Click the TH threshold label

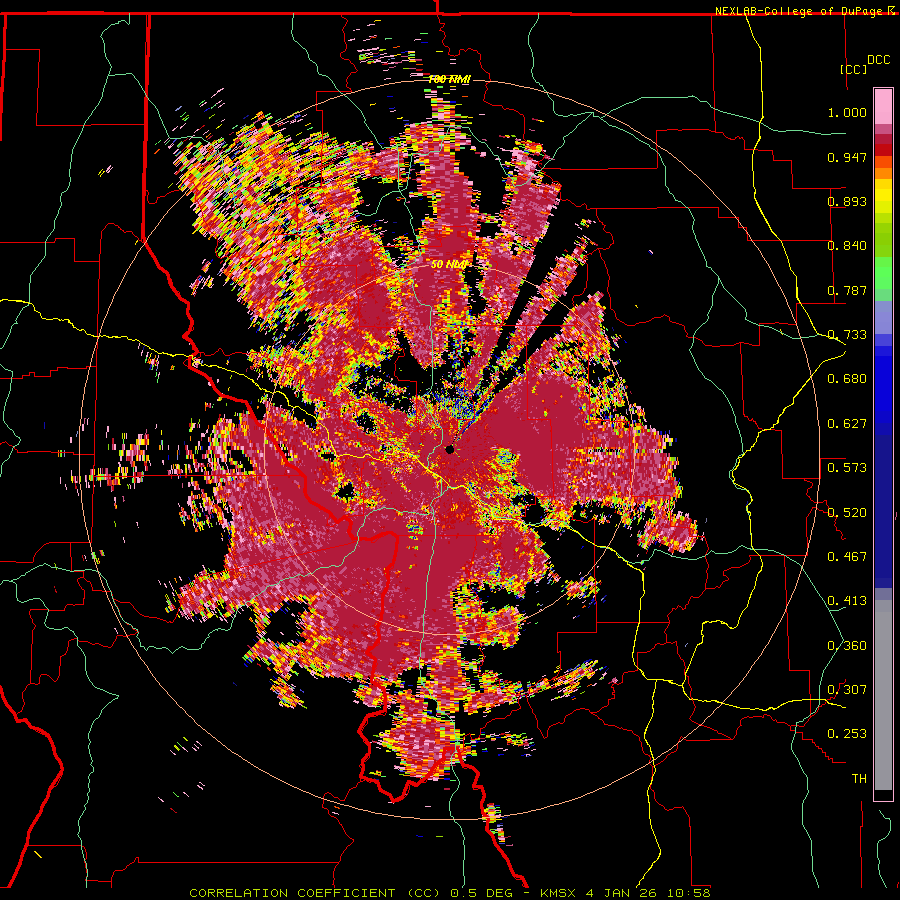coord(859,779)
